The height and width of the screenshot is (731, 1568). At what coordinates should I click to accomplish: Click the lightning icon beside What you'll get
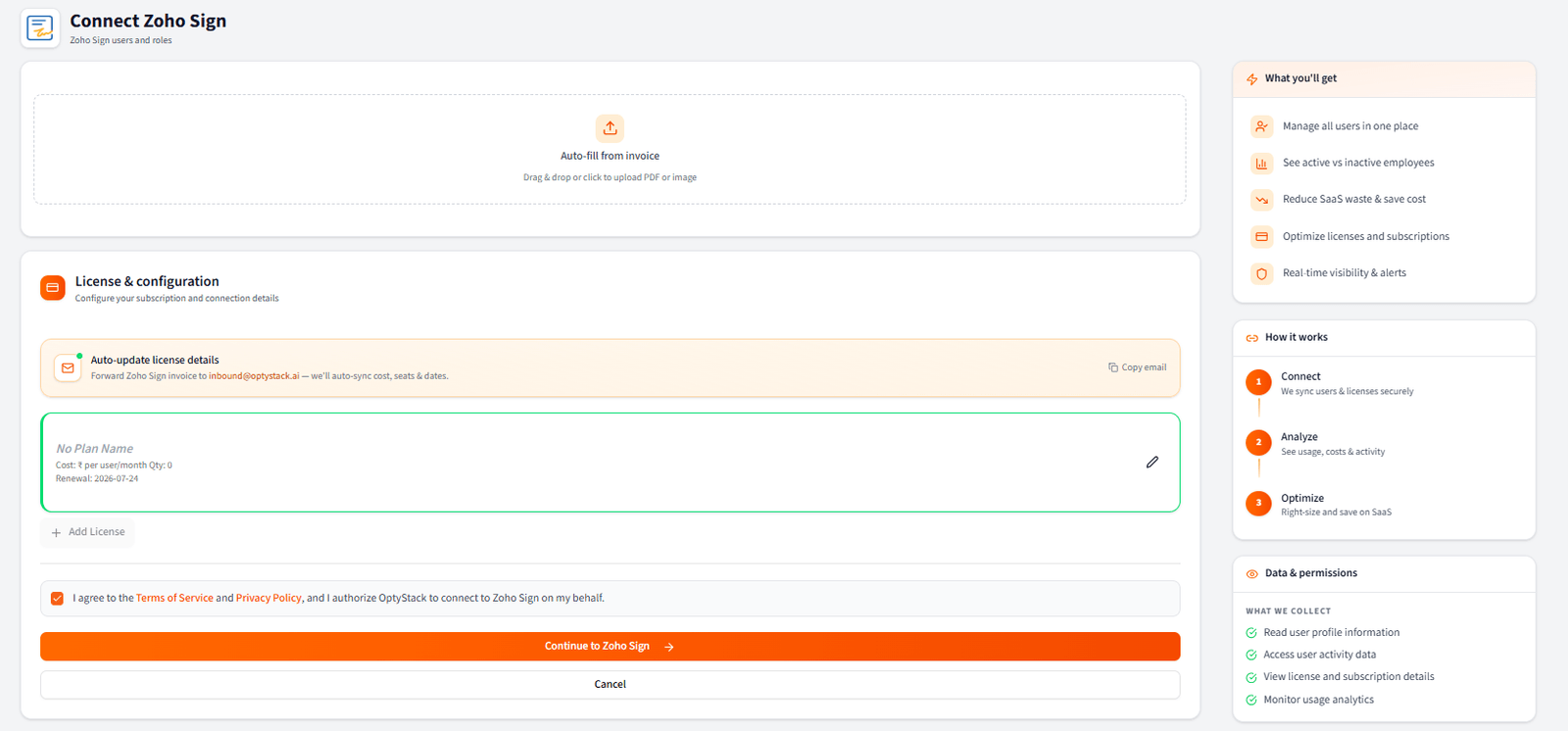[x=1251, y=79]
